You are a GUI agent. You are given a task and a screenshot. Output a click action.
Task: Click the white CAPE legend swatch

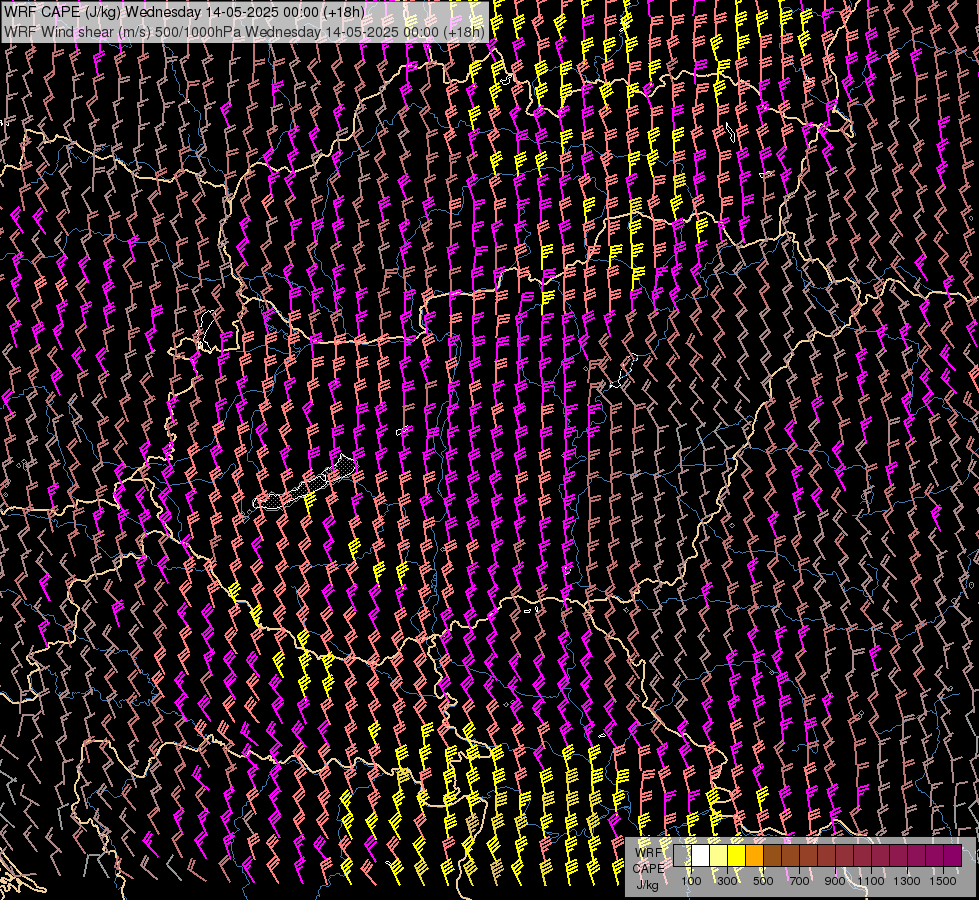tap(701, 855)
